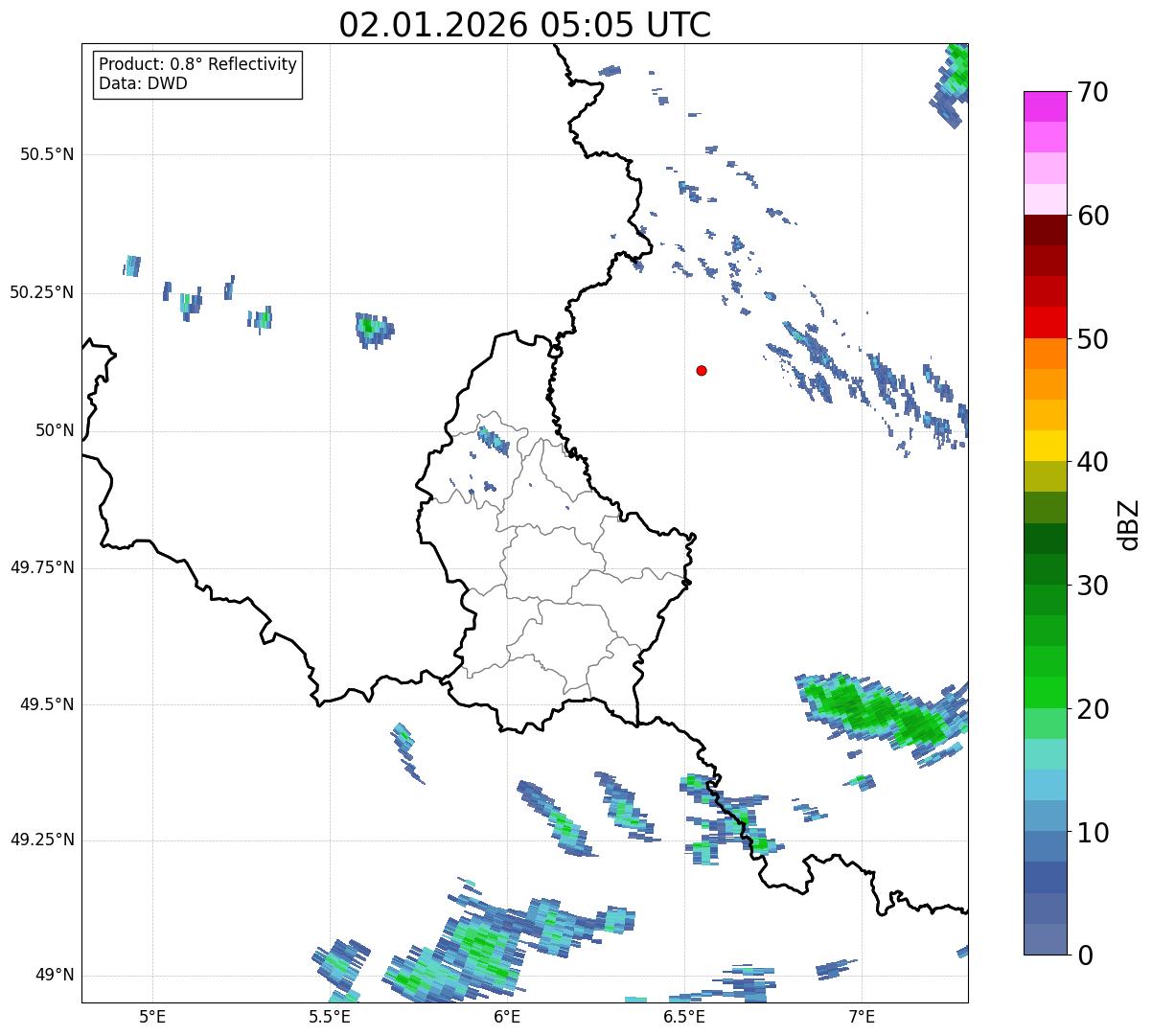
Task: Click the latitude label 49.75°N
Action: click(41, 567)
